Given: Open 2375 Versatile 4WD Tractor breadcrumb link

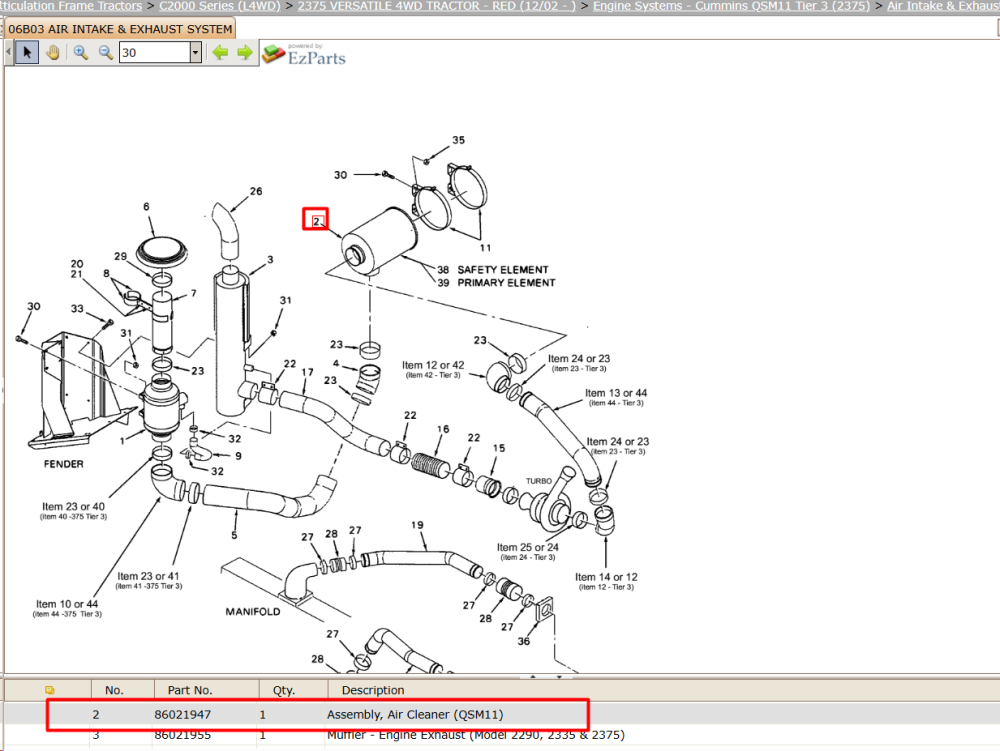Looking at the screenshot, I should [437, 6].
